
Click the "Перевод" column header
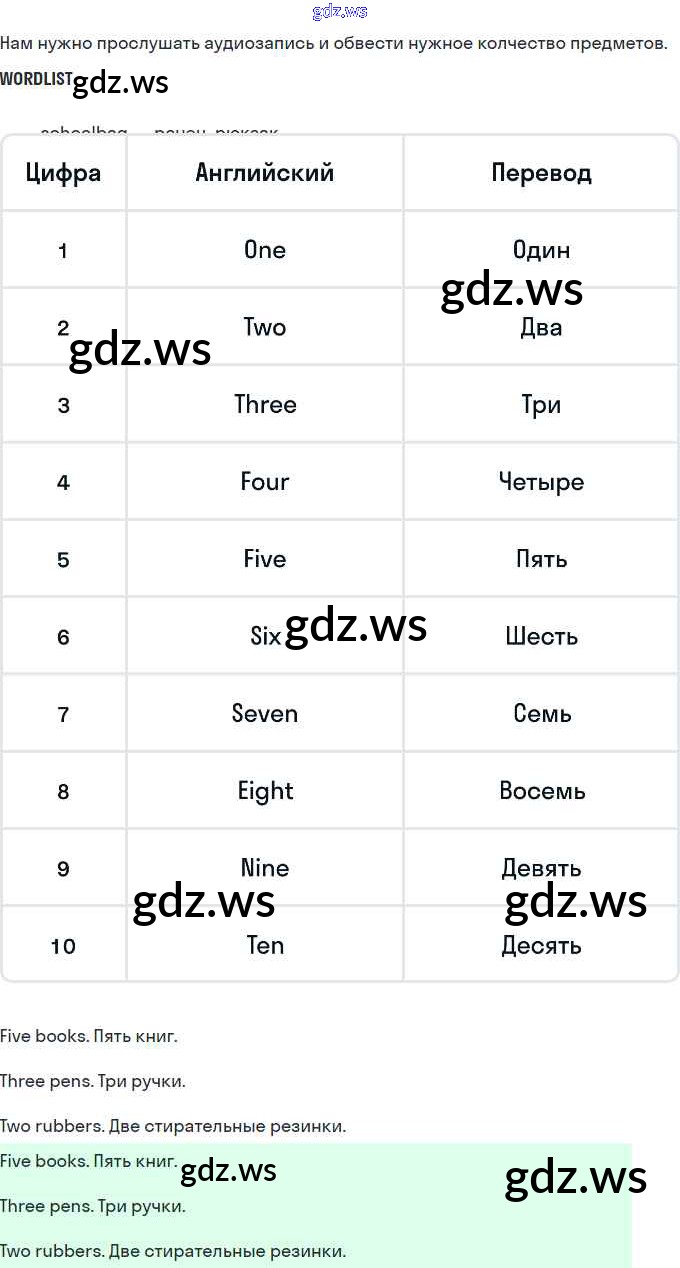541,173
